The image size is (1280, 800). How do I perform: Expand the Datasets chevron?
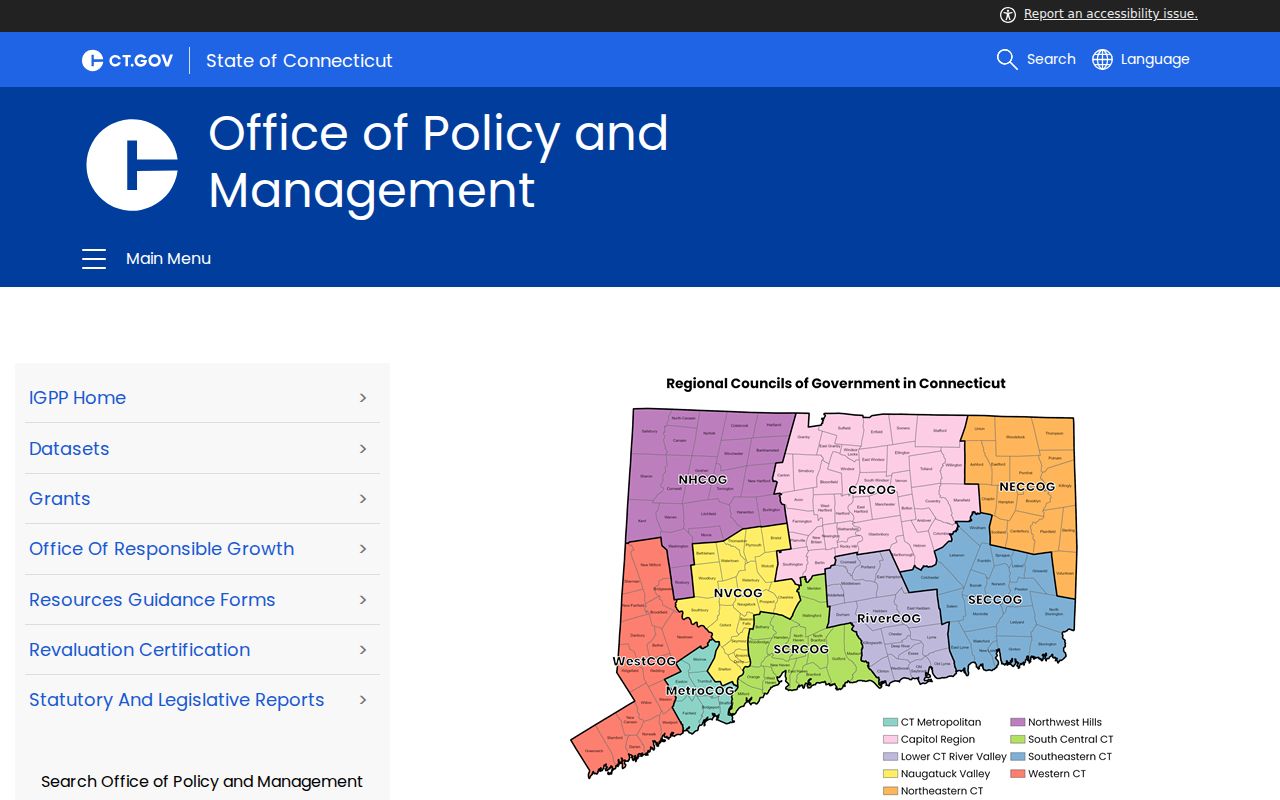point(363,449)
